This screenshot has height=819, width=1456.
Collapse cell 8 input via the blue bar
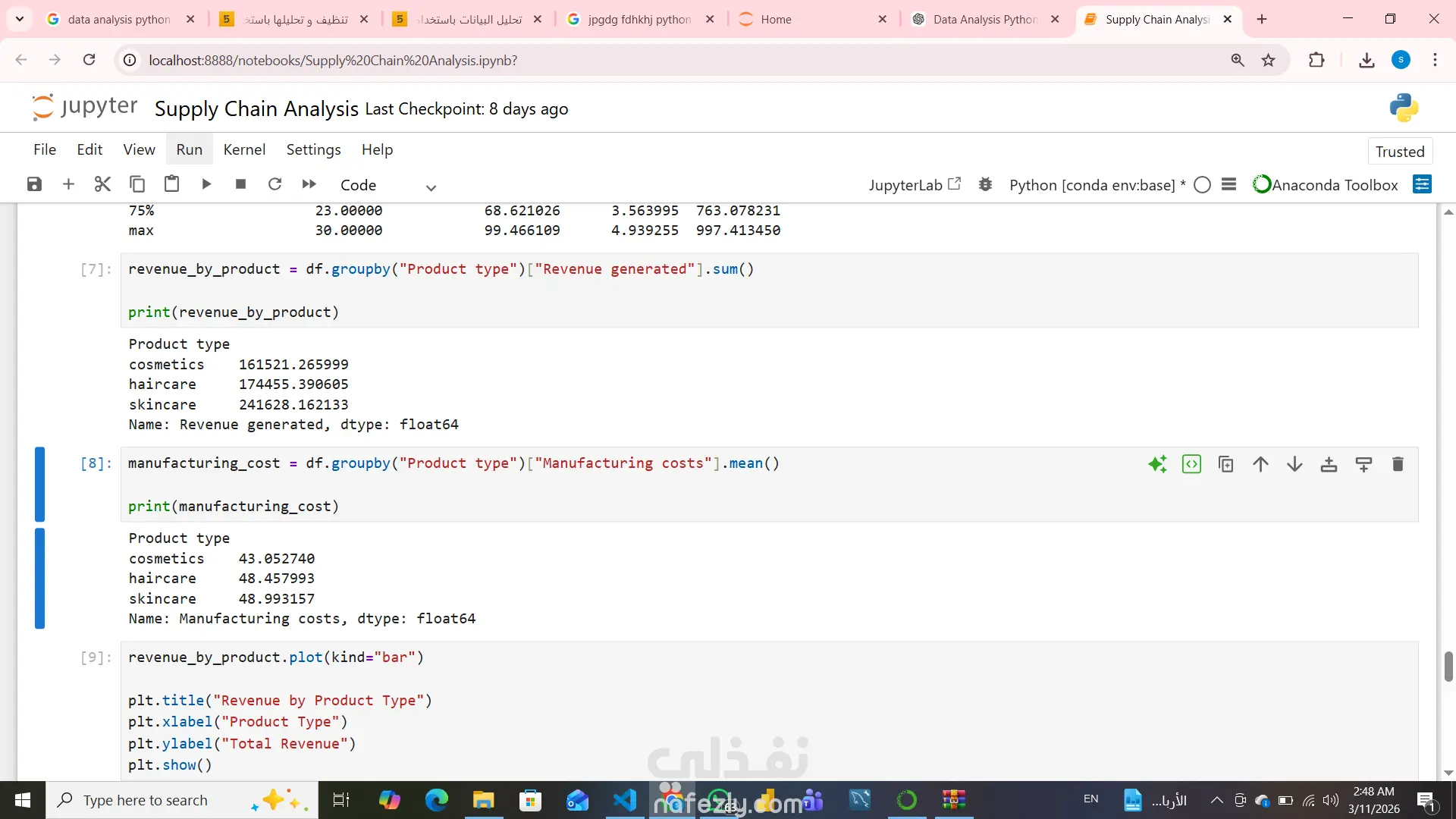tap(39, 484)
